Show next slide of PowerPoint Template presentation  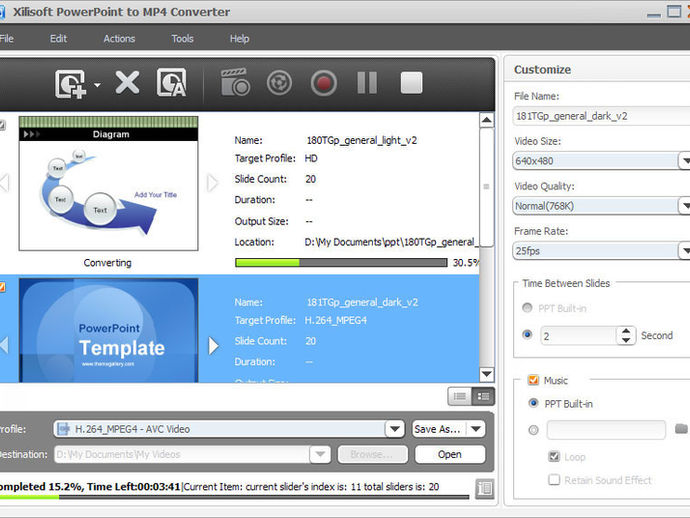[213, 345]
